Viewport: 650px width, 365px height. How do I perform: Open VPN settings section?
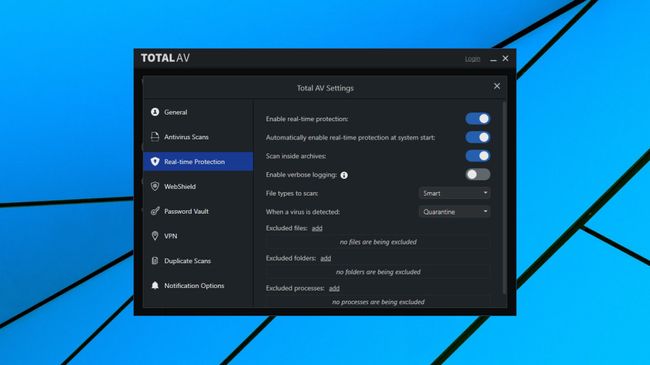[198, 236]
